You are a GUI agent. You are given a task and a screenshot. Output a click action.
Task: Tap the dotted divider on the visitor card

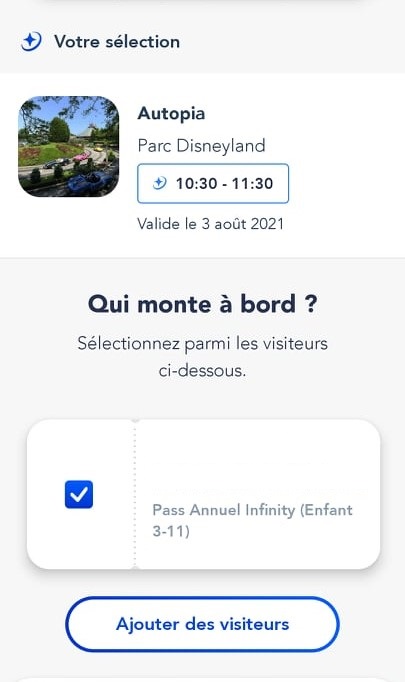[x=135, y=495]
